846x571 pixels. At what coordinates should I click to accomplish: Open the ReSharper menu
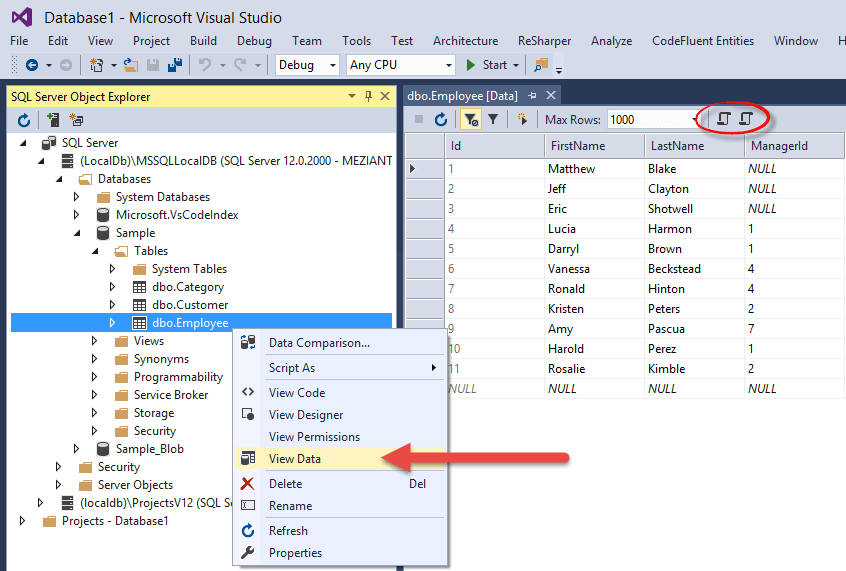coord(544,41)
